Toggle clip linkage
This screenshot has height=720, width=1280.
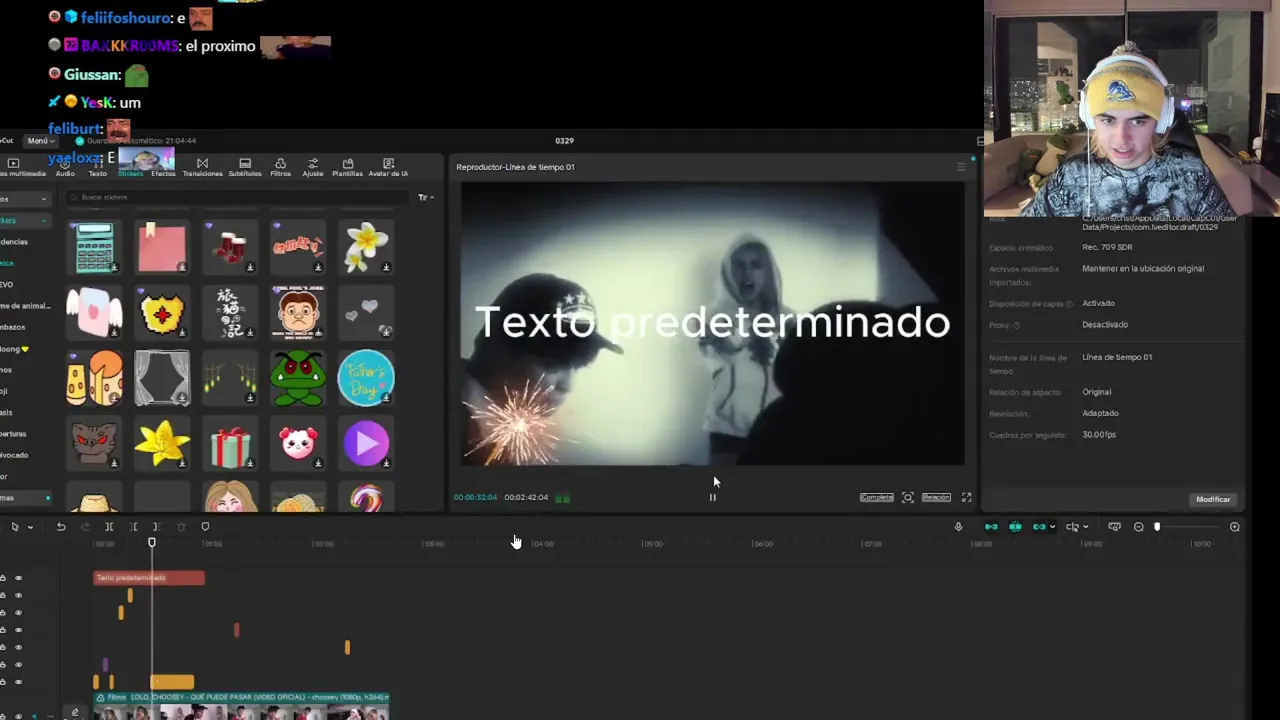(1039, 527)
